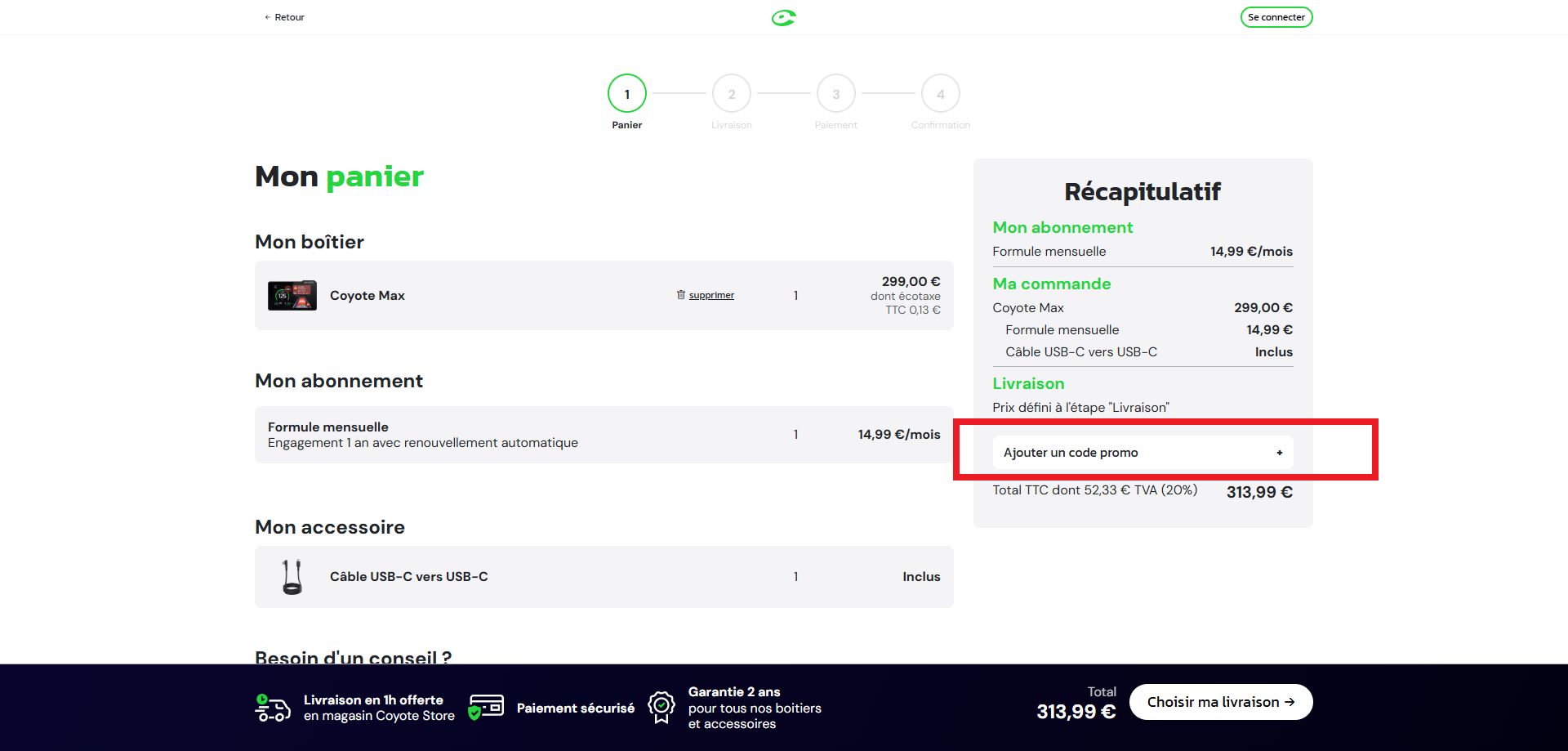The height and width of the screenshot is (751, 1568).
Task: Click the 313,99 € total in footer bar
Action: [1076, 712]
